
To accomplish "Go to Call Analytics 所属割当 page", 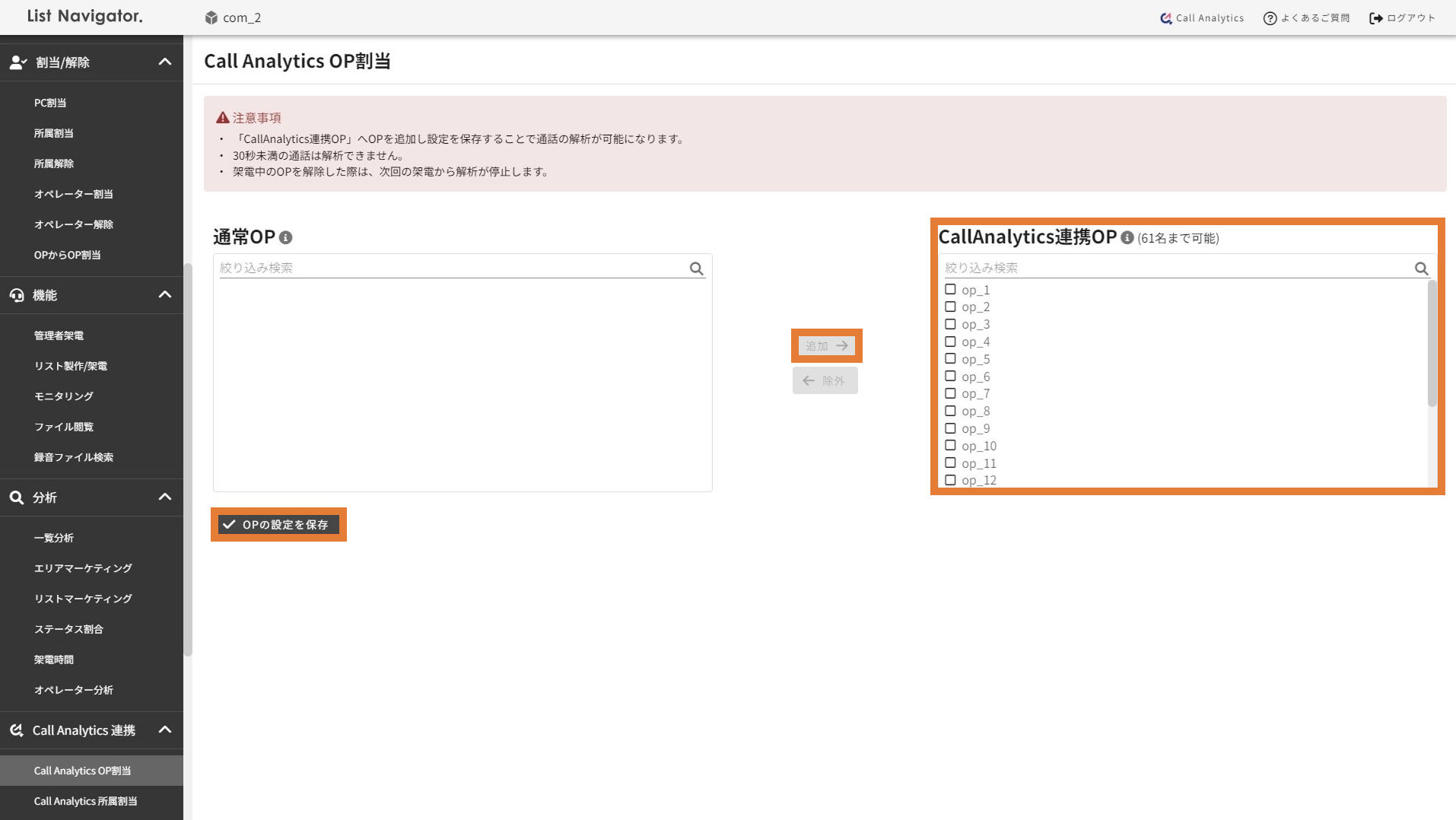I will (85, 801).
